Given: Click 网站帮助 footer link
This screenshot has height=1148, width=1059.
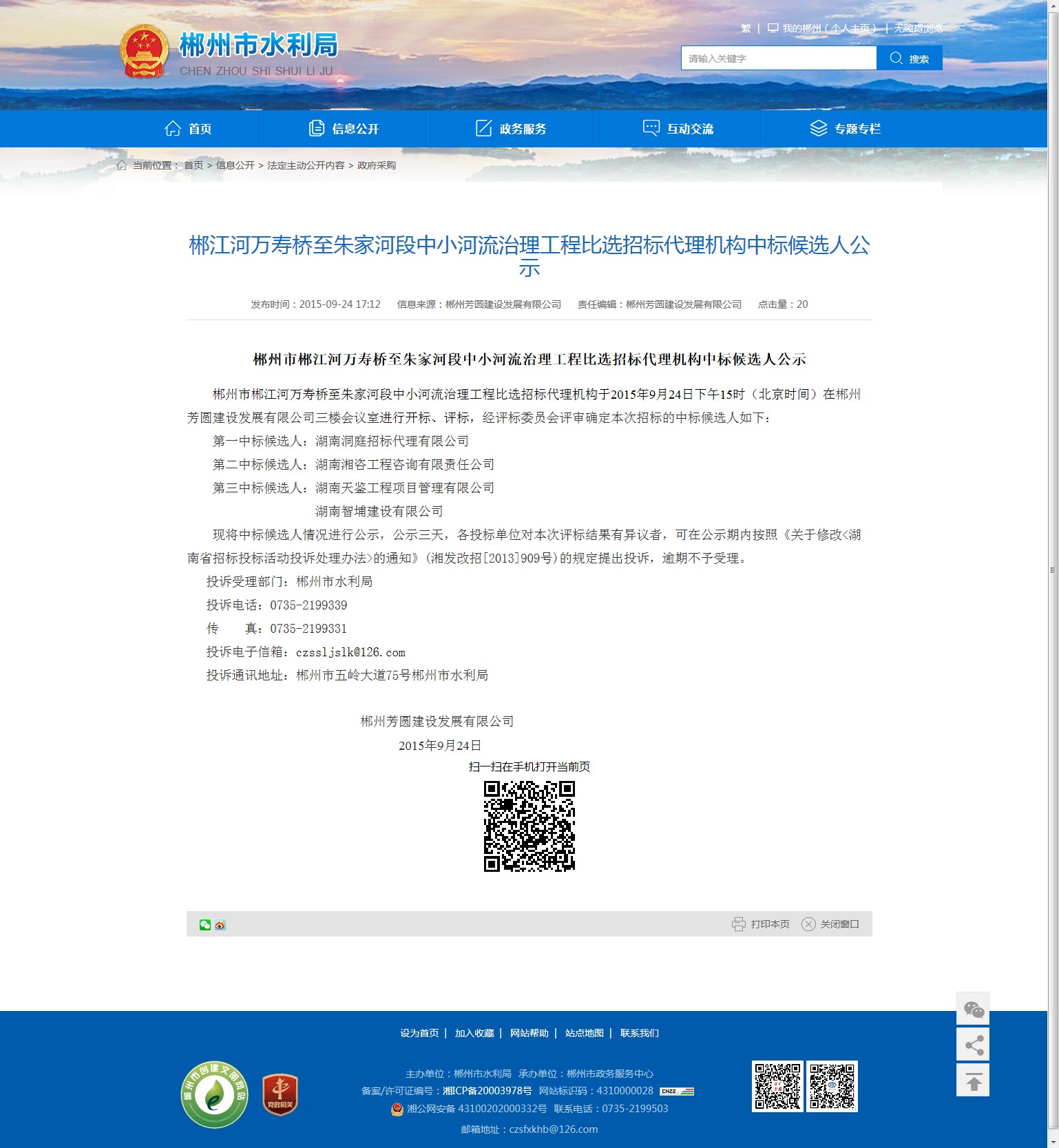Looking at the screenshot, I should point(529,1033).
